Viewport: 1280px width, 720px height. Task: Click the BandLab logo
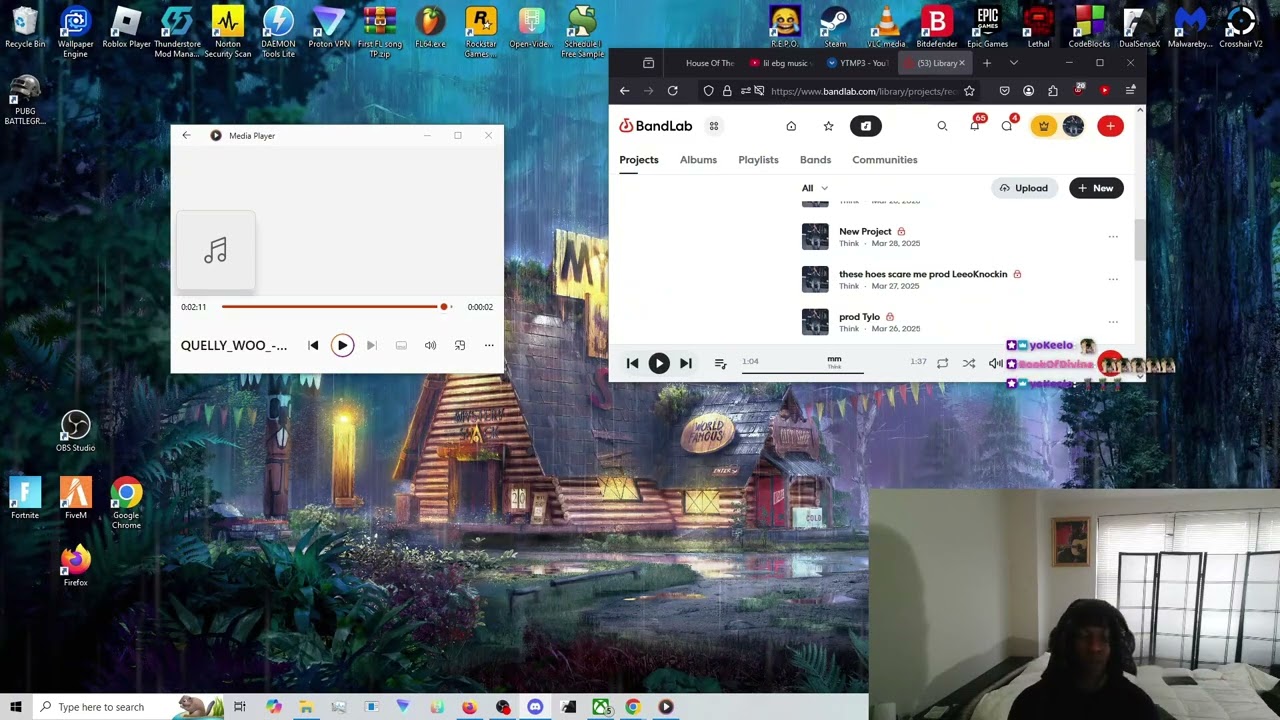(x=656, y=126)
